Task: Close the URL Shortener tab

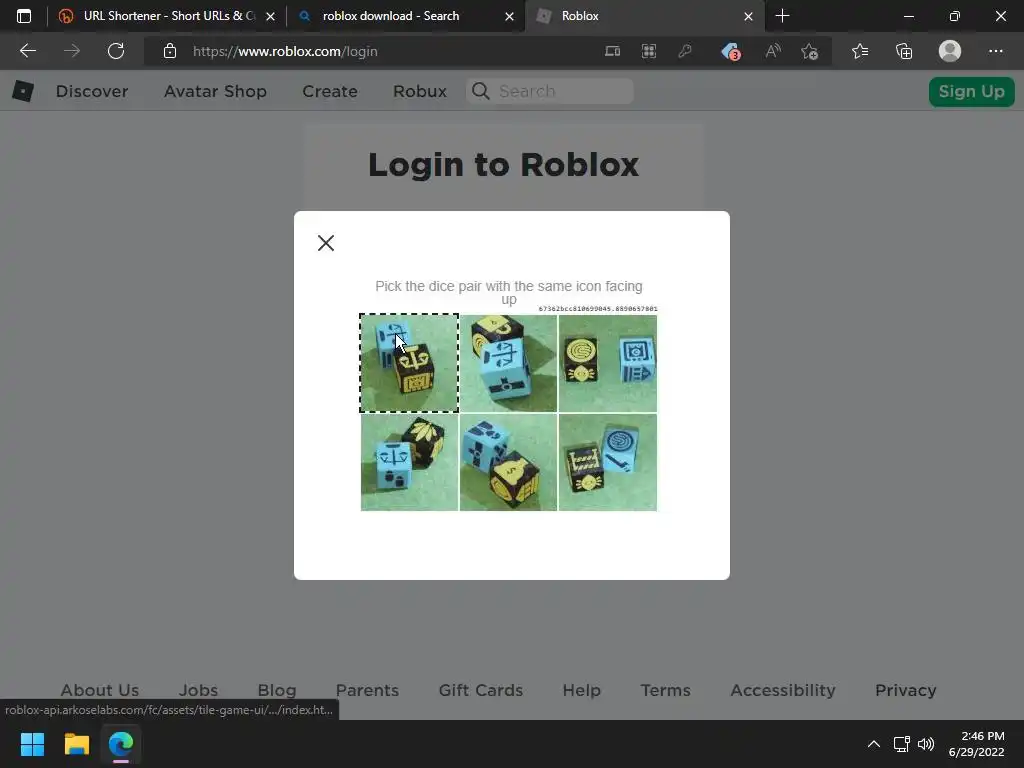Action: click(270, 16)
